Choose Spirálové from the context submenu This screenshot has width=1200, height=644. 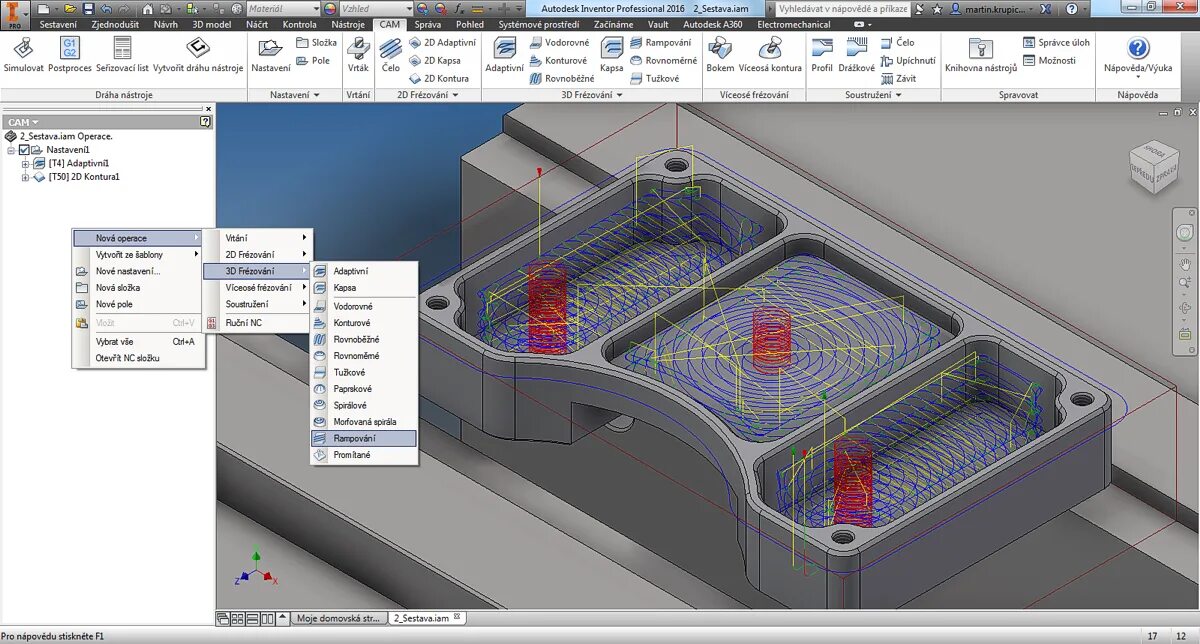pos(363,405)
